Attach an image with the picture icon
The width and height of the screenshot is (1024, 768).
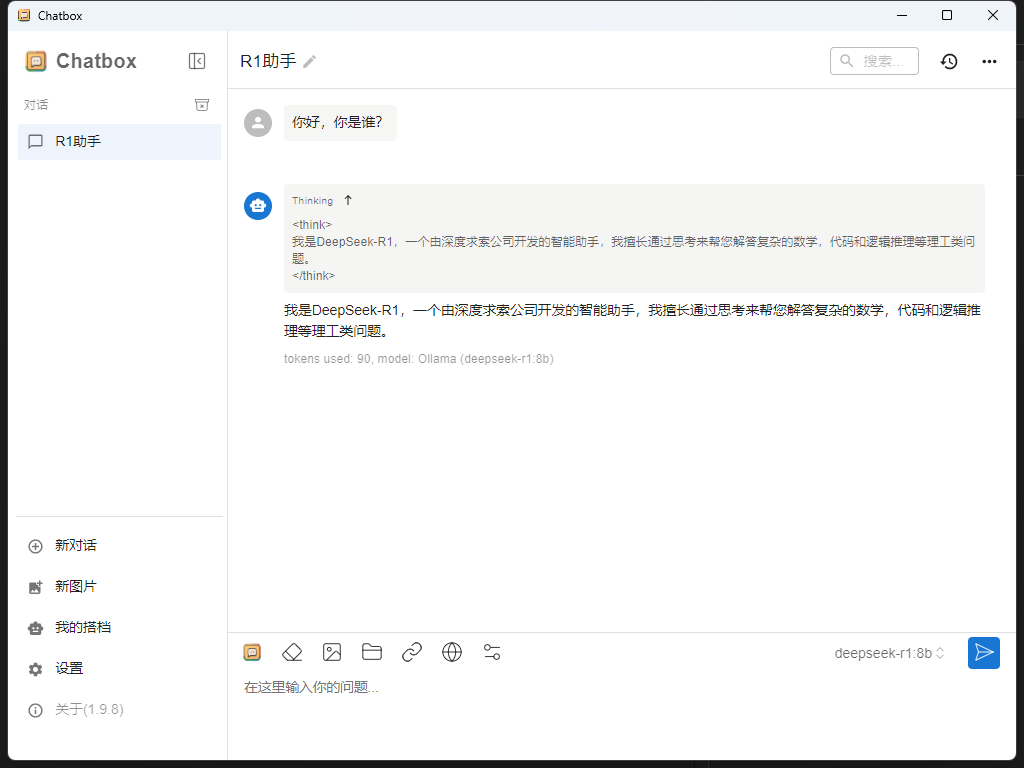(332, 652)
